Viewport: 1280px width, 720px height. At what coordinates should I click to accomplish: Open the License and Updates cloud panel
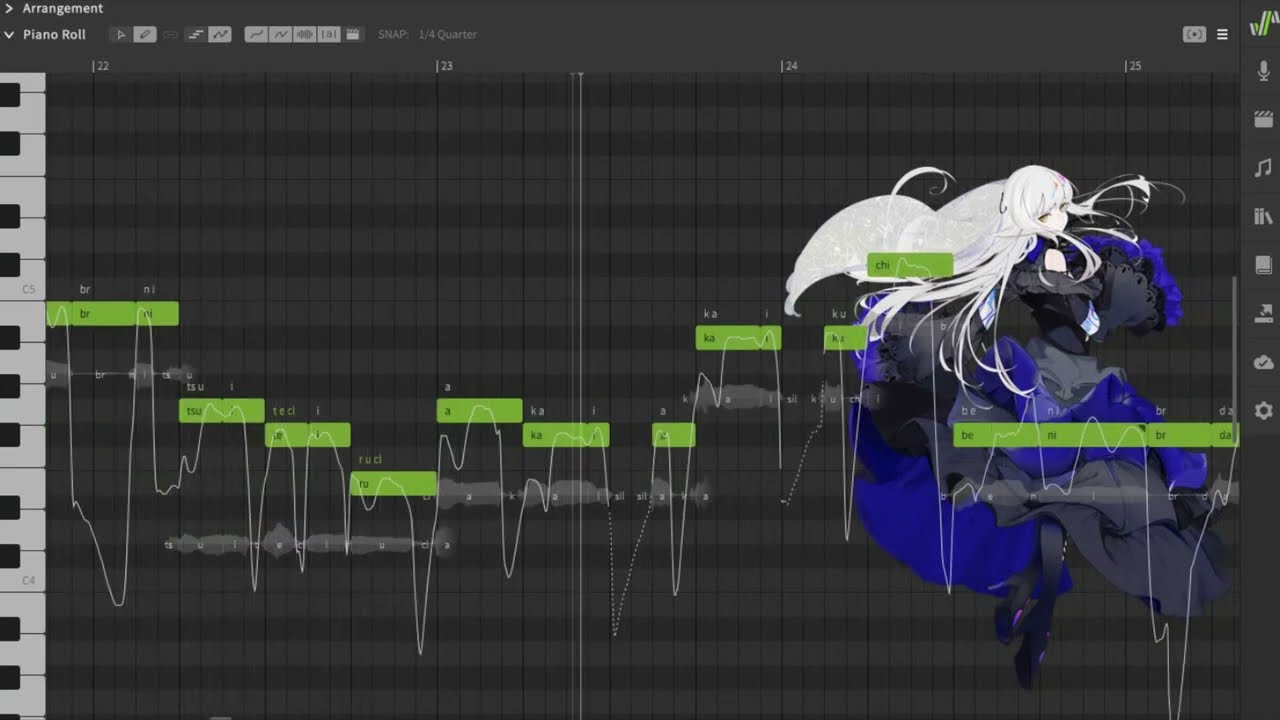1263,362
